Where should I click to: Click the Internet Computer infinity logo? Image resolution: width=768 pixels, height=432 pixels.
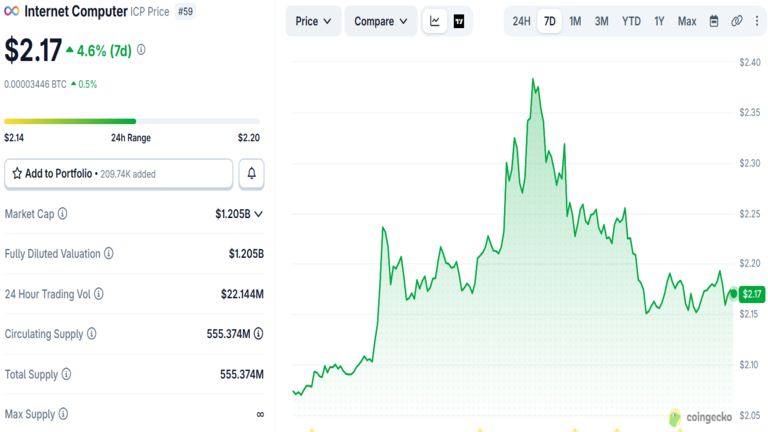pyautogui.click(x=11, y=11)
